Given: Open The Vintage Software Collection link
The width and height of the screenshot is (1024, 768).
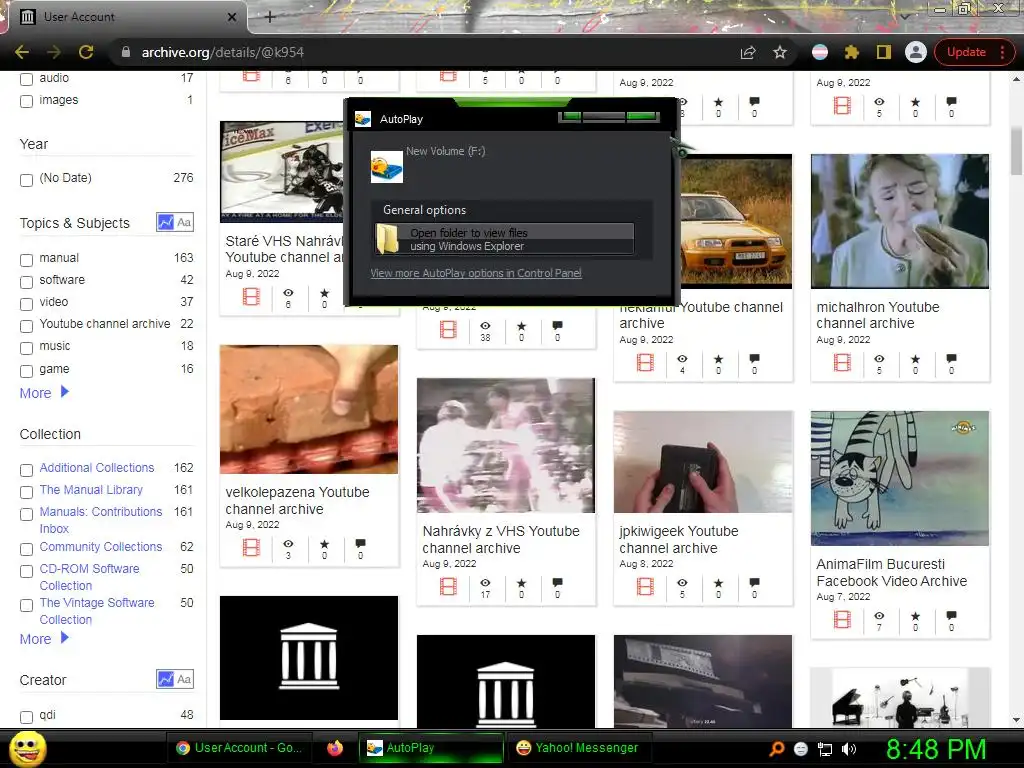Looking at the screenshot, I should (x=97, y=611).
